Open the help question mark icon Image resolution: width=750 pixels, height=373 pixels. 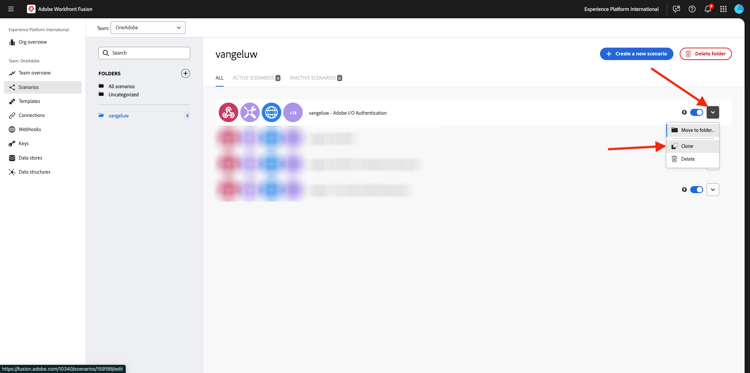point(692,9)
